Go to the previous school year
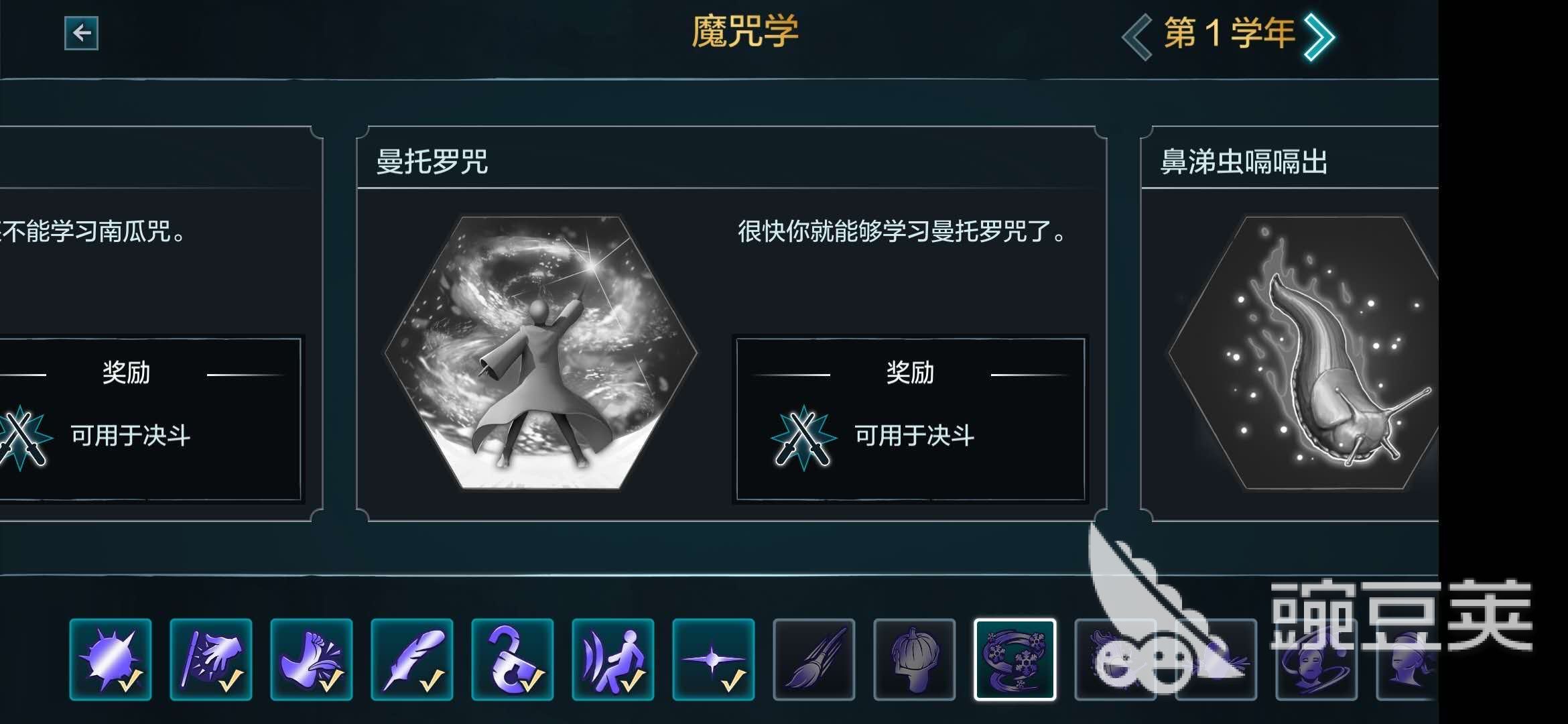1568x724 pixels. pyautogui.click(x=1137, y=36)
